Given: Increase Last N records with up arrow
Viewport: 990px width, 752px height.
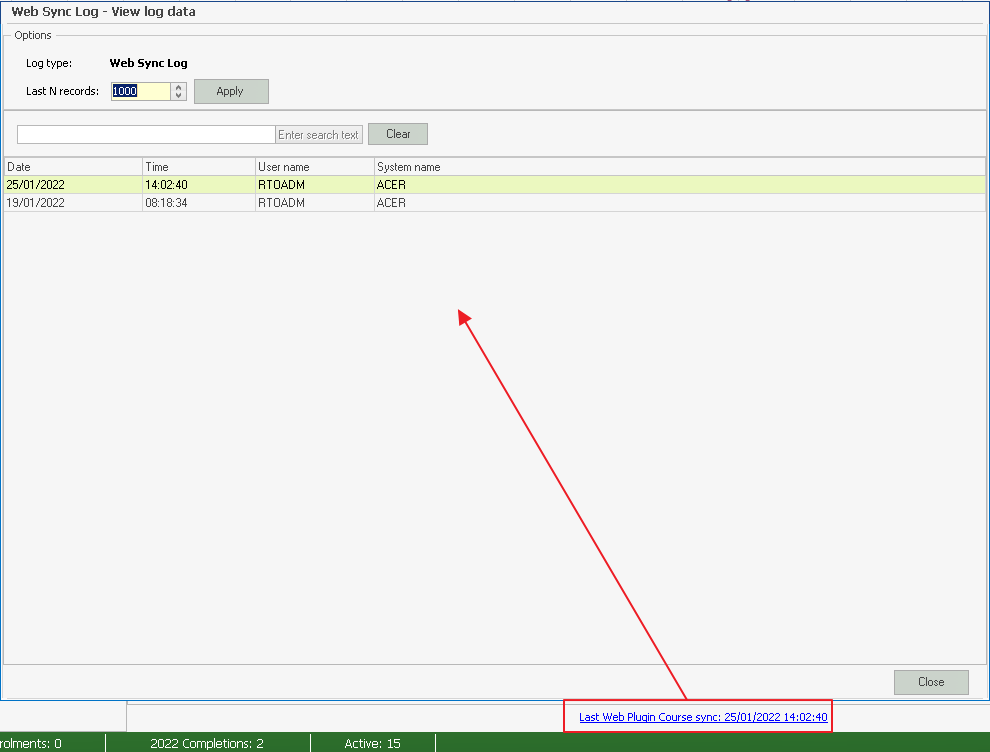Looking at the screenshot, I should [179, 87].
